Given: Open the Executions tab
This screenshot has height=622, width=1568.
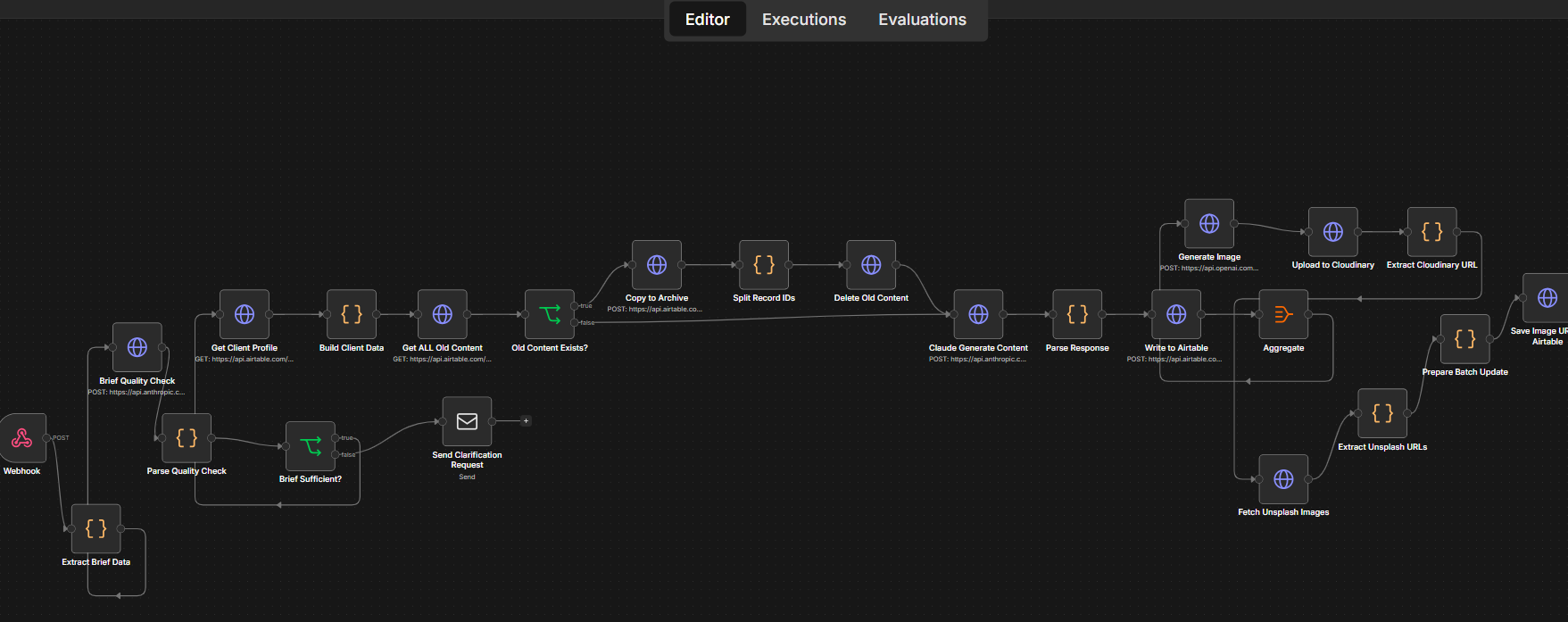Looking at the screenshot, I should point(804,20).
